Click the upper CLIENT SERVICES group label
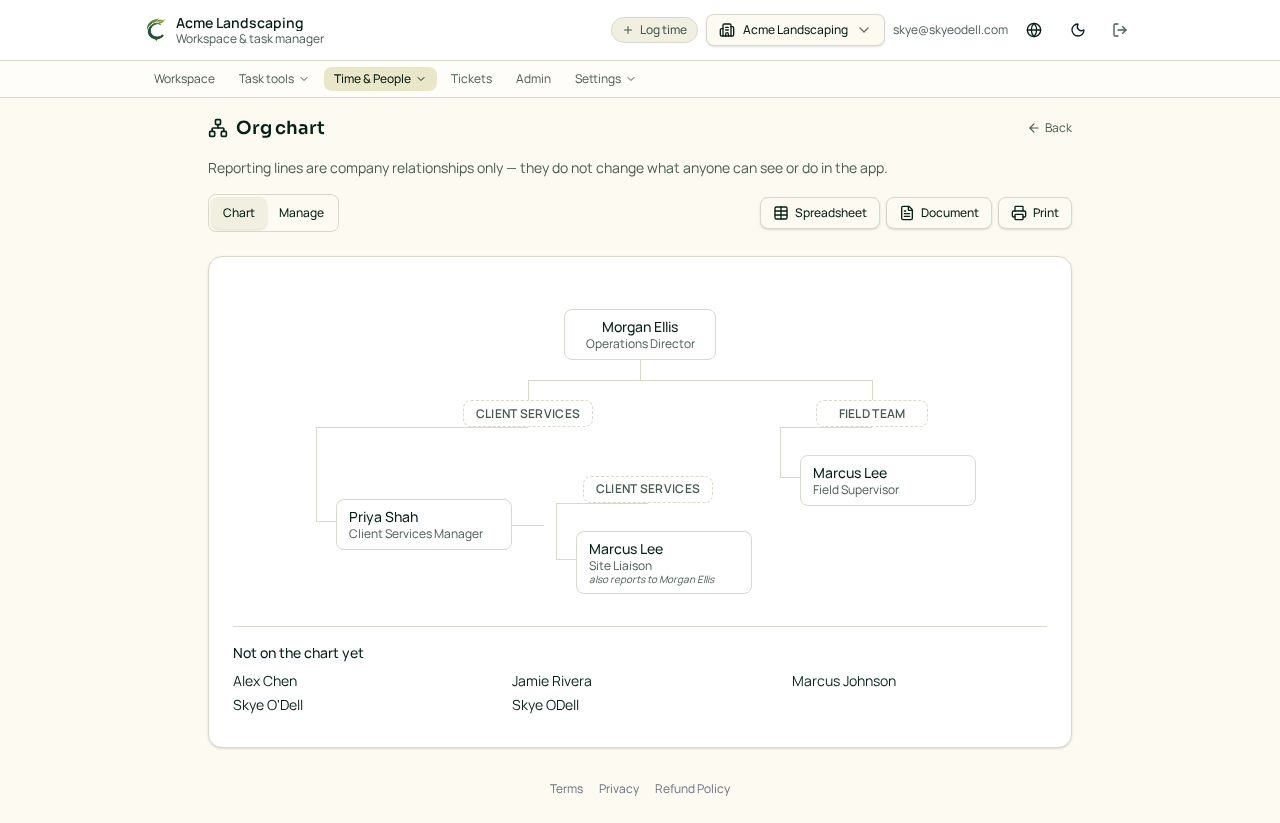This screenshot has height=823, width=1280. point(528,414)
